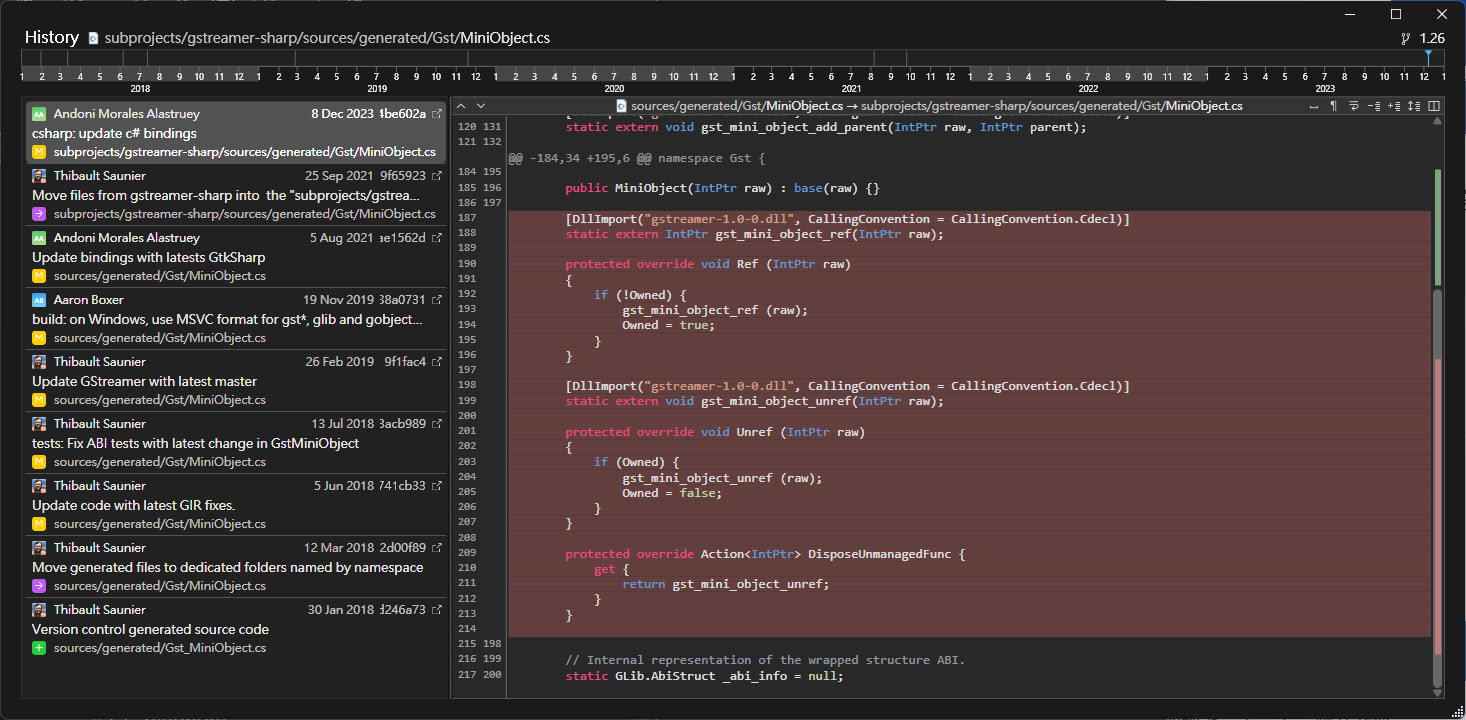Click branch icon next to 1.26
Viewport: 1466px width, 720px height.
[1405, 38]
